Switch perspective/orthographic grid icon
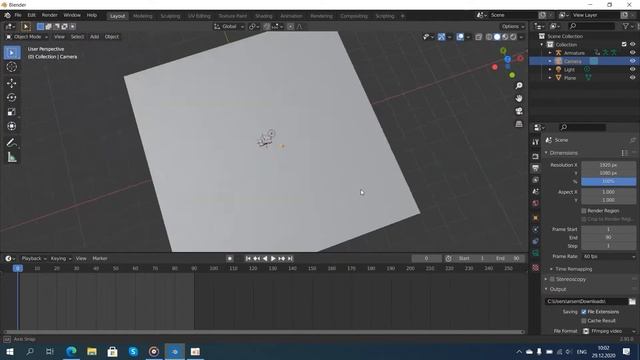Image resolution: width=640 pixels, height=360 pixels. (519, 124)
